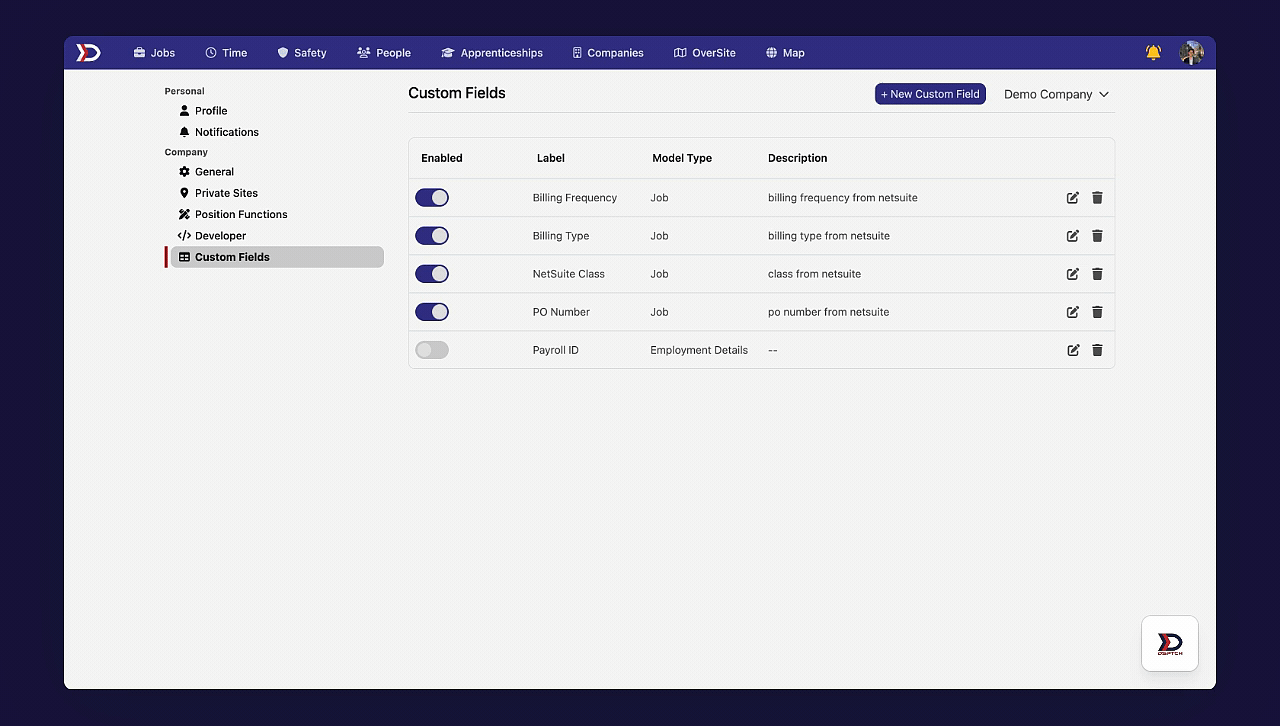The image size is (1280, 726).
Task: Disable the Billing Frequency field toggle
Action: 432,198
